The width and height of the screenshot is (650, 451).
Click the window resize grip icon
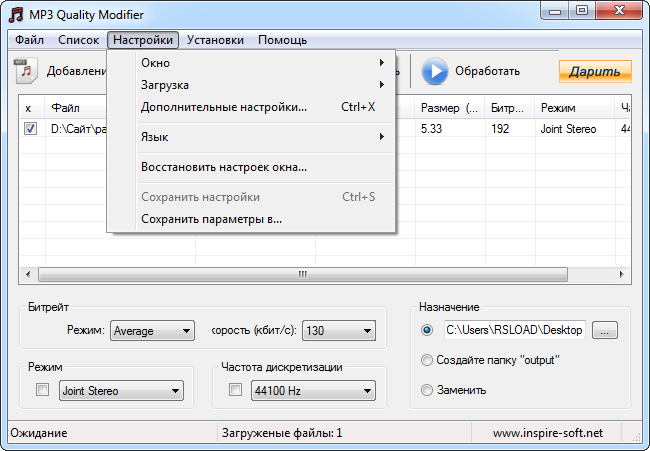[x=635, y=437]
